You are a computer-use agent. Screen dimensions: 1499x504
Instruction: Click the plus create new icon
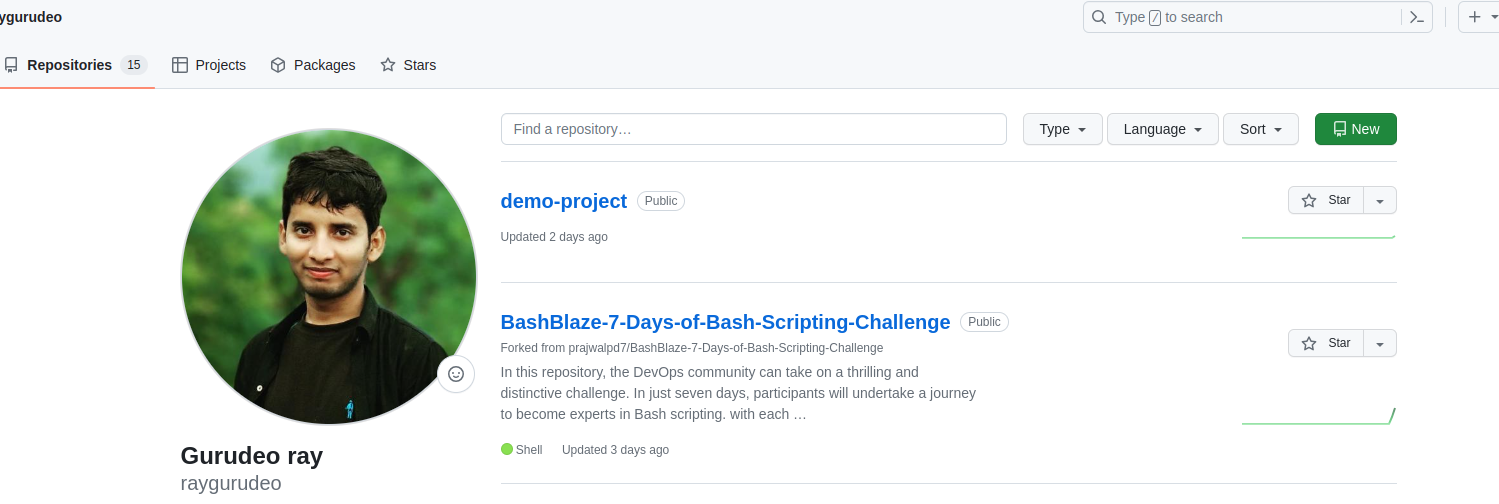click(1475, 17)
